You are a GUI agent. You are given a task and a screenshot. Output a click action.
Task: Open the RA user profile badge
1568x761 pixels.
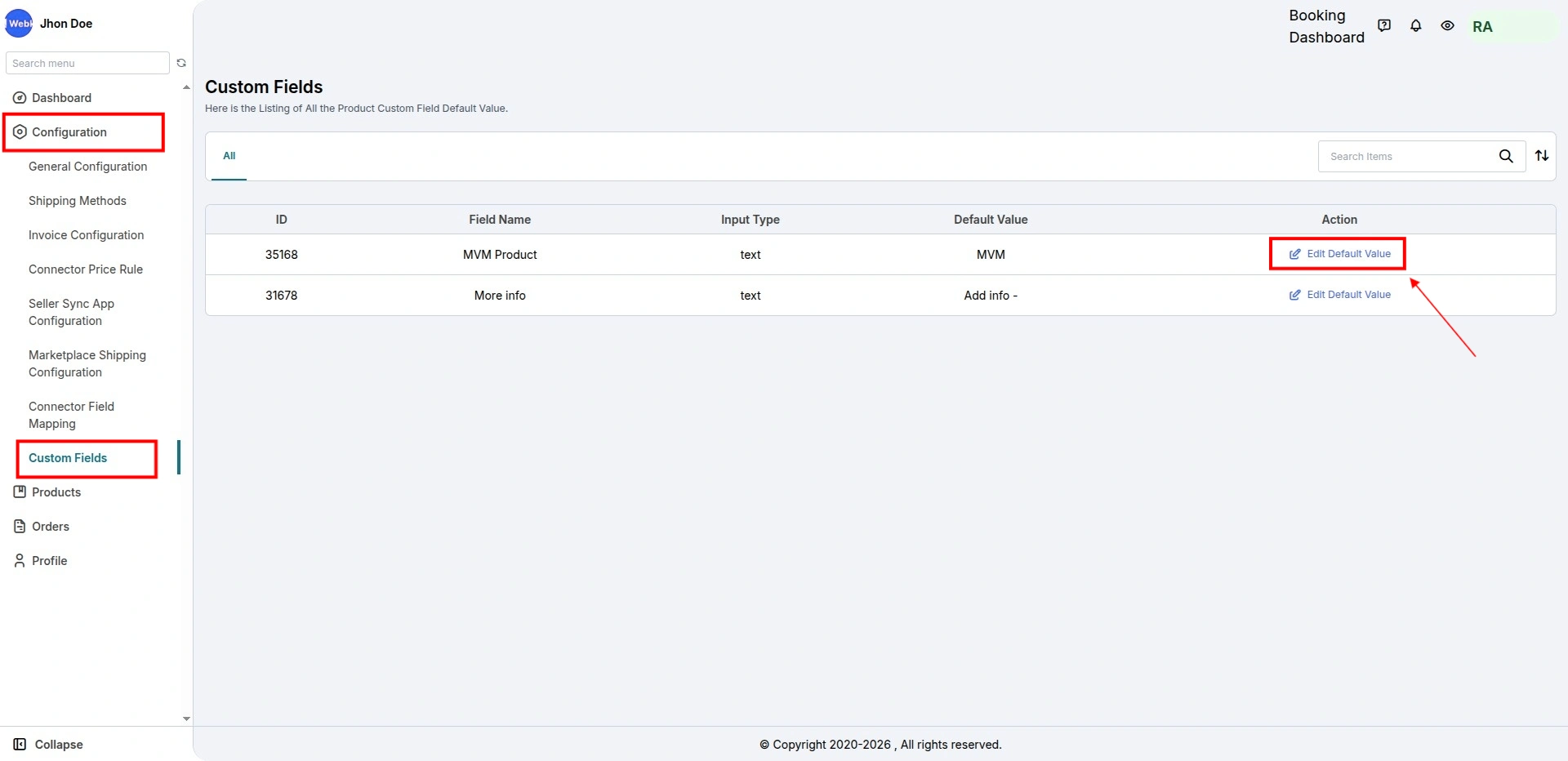pos(1513,26)
